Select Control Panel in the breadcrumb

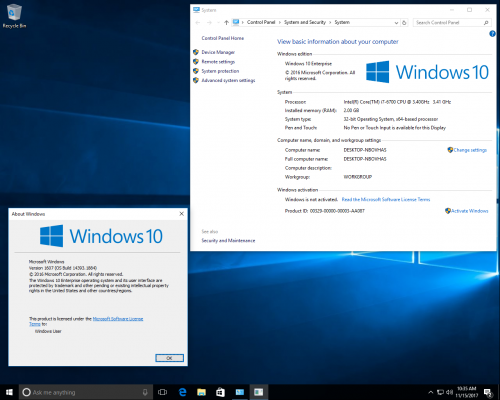pyautogui.click(x=261, y=22)
